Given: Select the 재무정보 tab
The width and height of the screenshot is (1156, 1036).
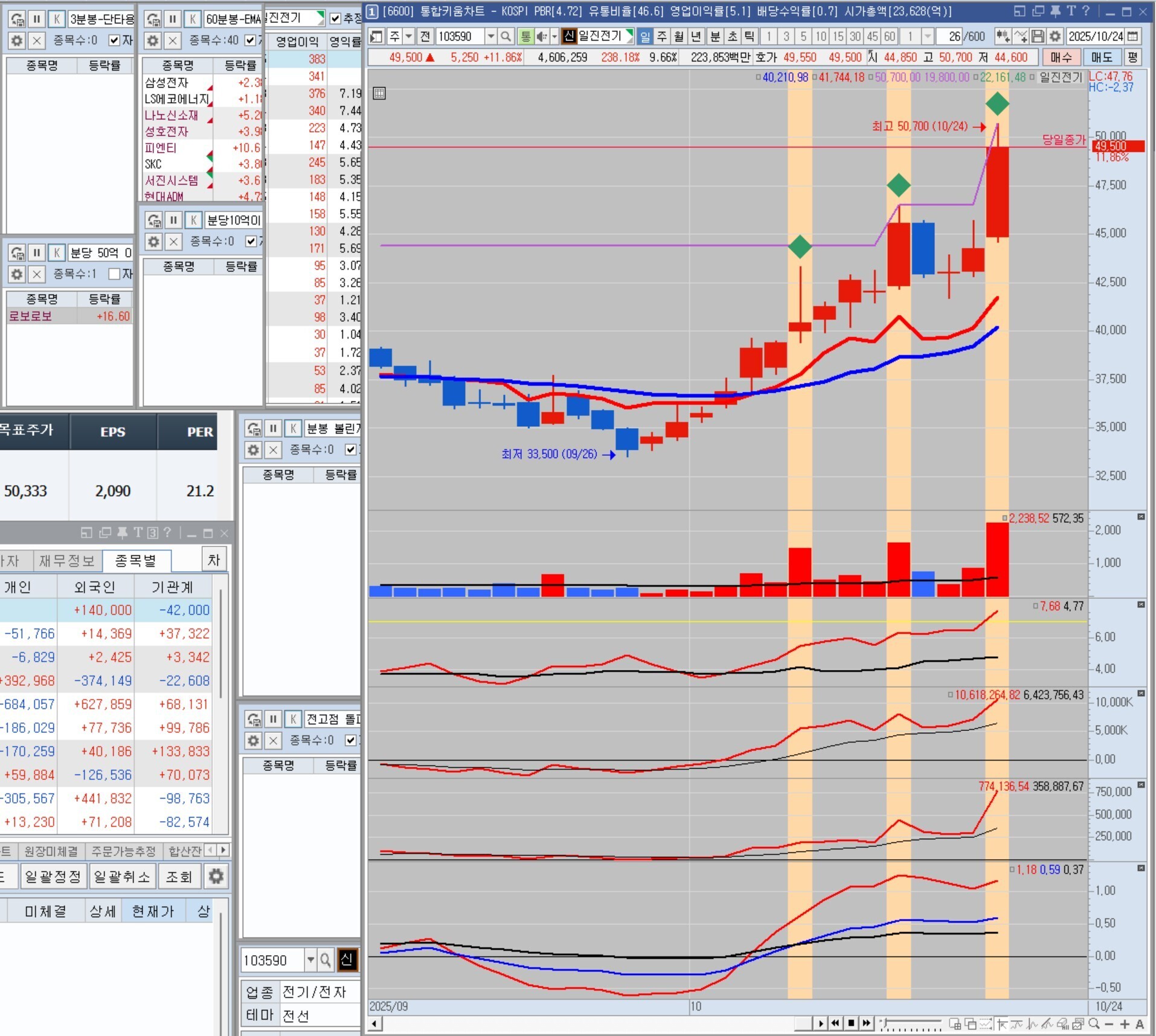Looking at the screenshot, I should [67, 561].
